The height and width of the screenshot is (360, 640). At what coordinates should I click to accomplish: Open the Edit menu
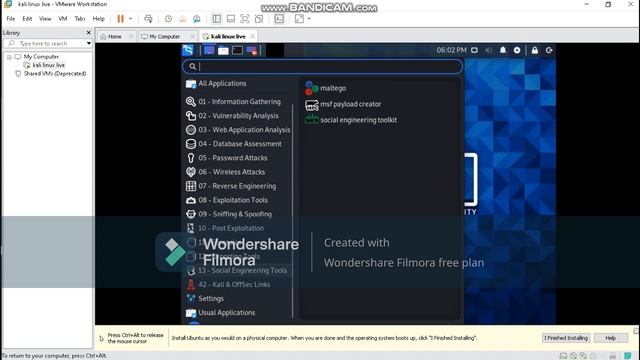tap(27, 19)
